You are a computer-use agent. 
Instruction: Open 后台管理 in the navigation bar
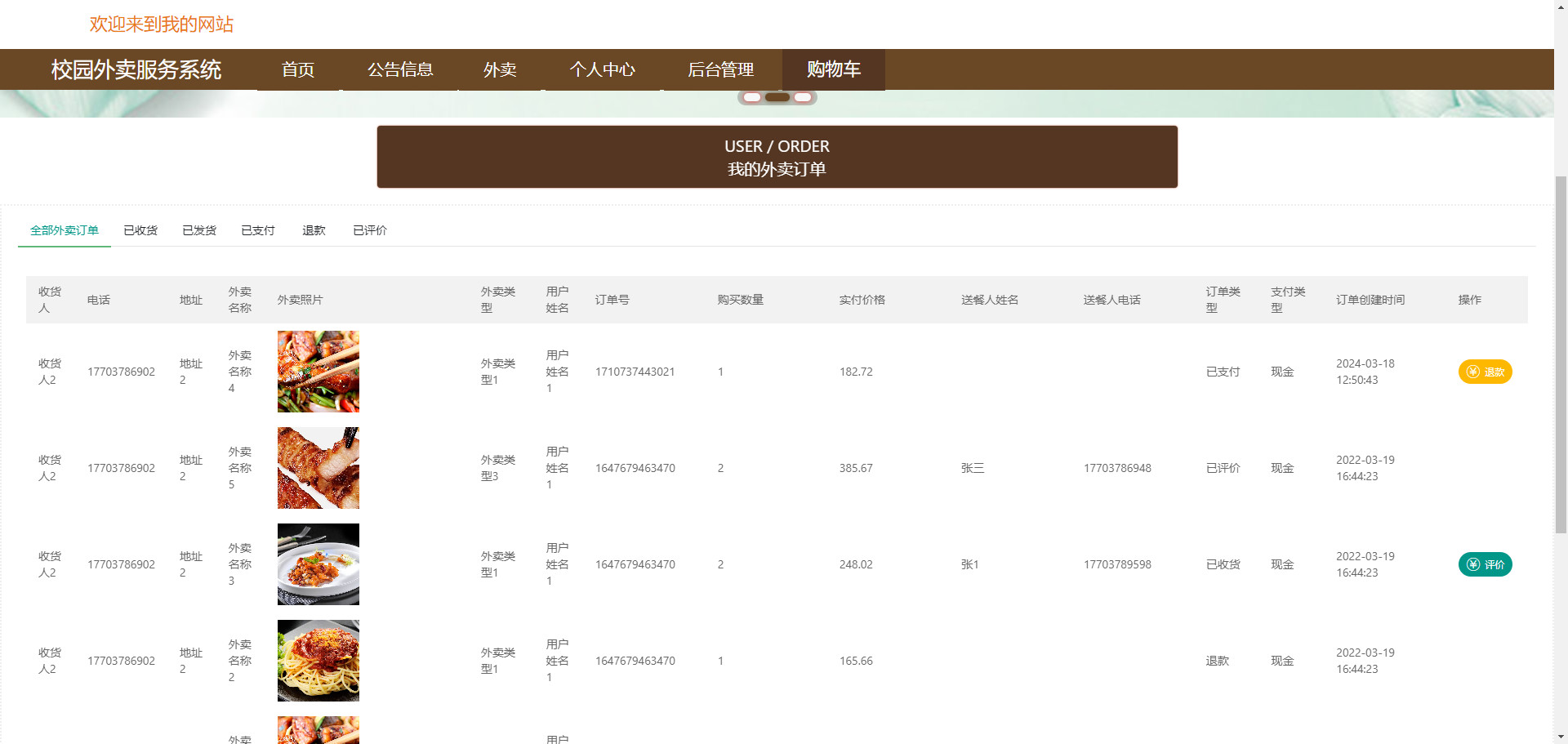(720, 69)
